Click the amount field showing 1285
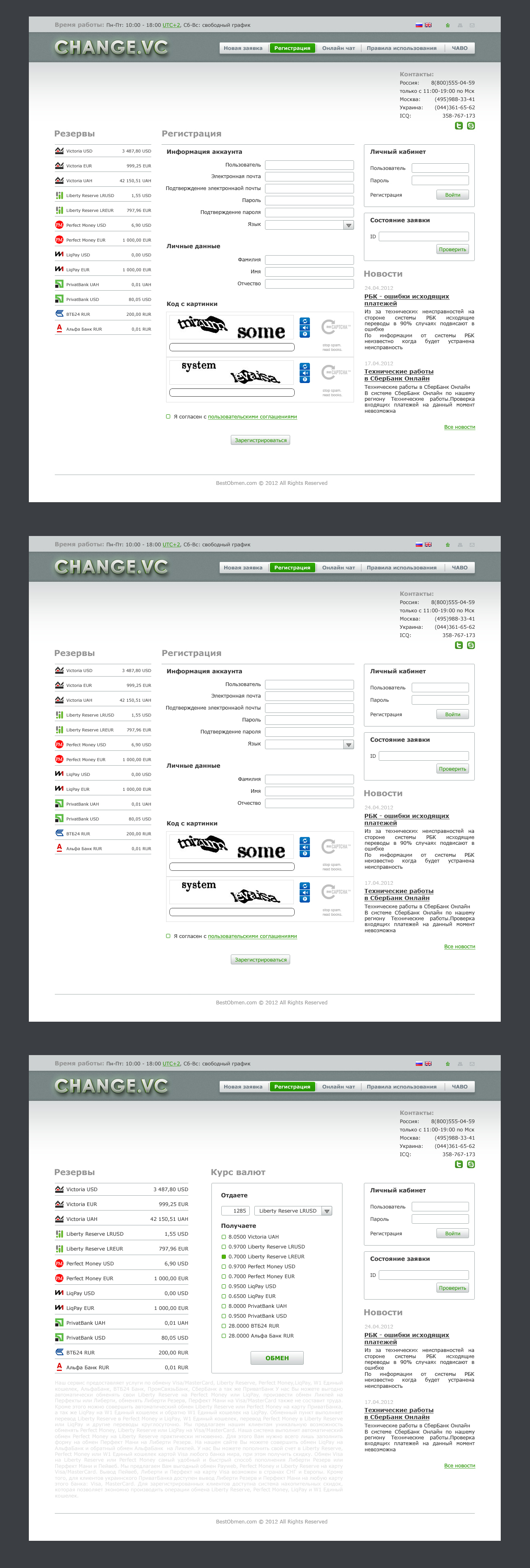 click(x=235, y=1211)
